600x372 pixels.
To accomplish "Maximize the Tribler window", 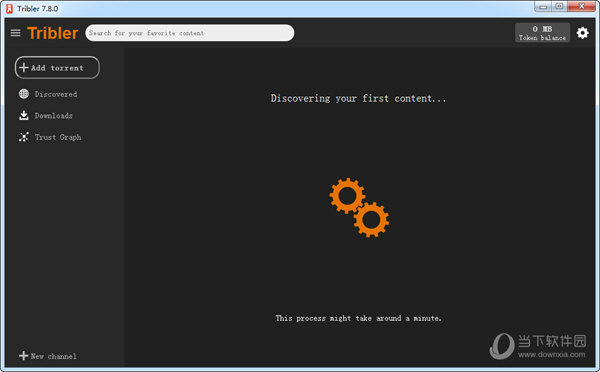I will (x=559, y=7).
